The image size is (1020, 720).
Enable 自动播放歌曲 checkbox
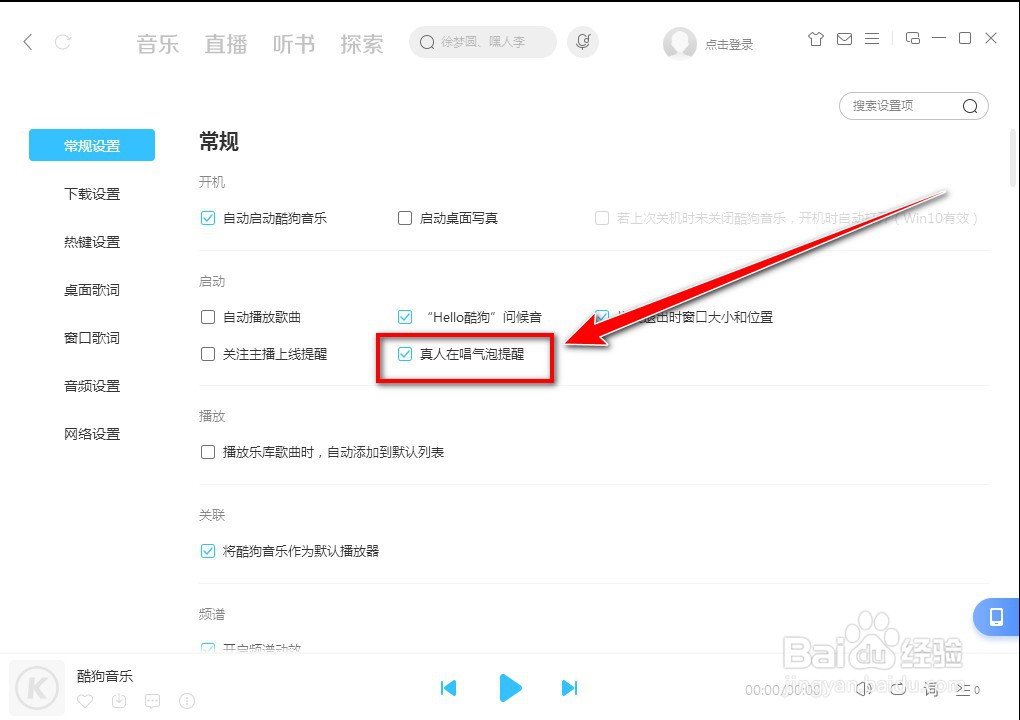click(x=208, y=317)
